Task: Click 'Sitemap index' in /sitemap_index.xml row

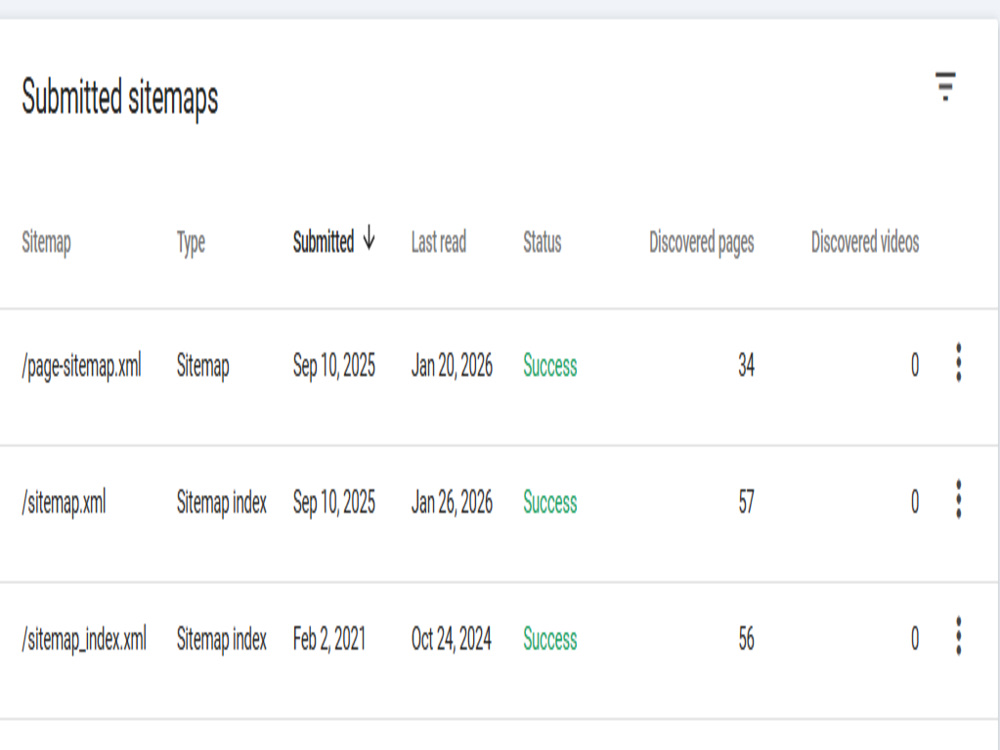Action: click(x=221, y=639)
